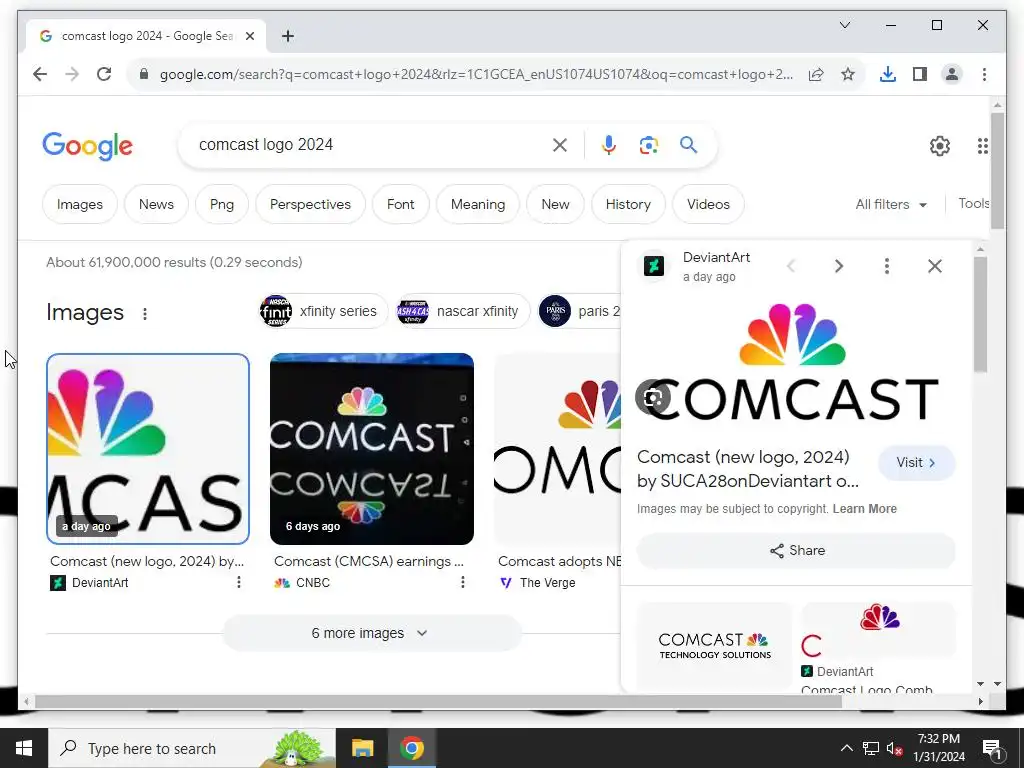Open the preview panel three-dot menu
This screenshot has height=768, width=1024.
[887, 266]
